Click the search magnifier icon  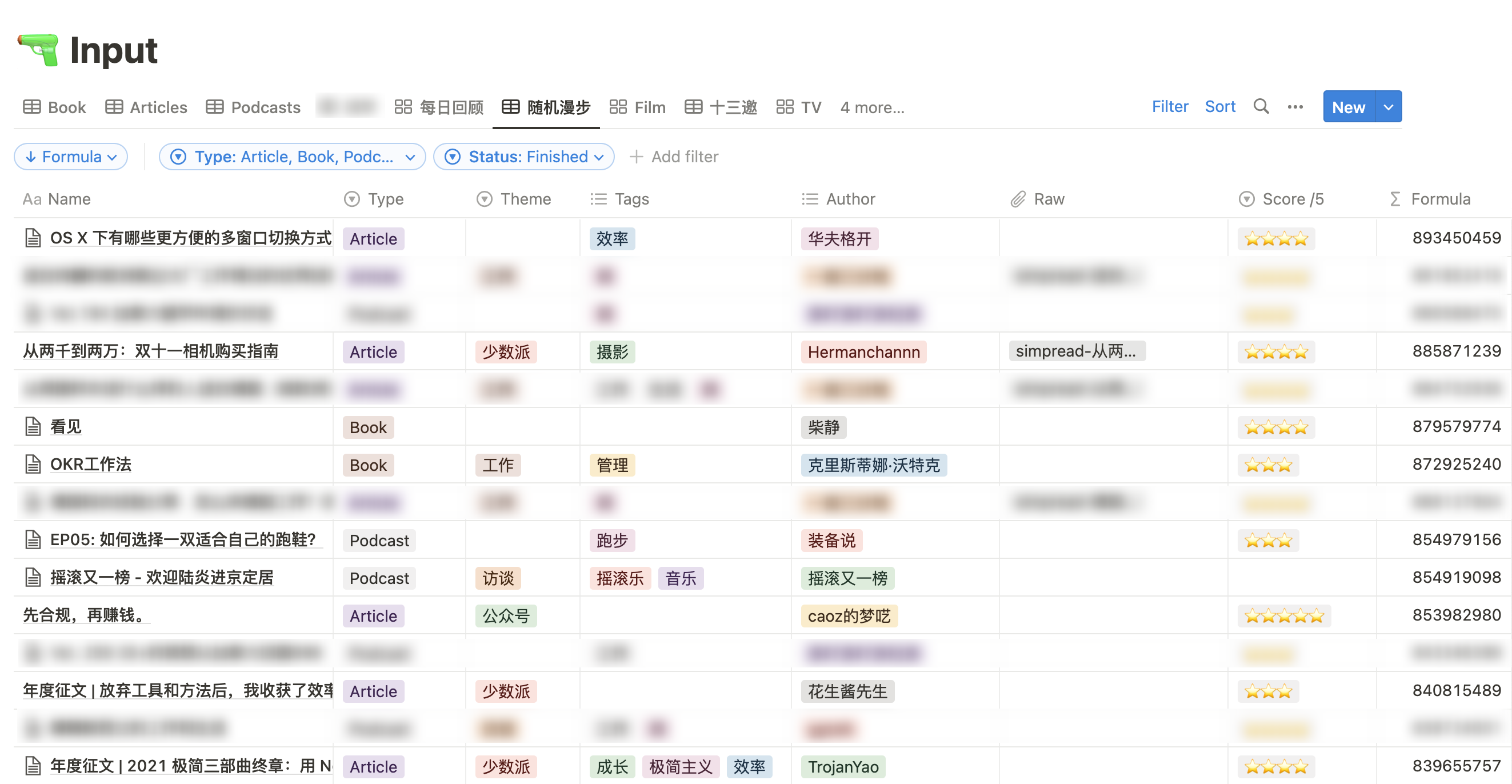(1261, 107)
